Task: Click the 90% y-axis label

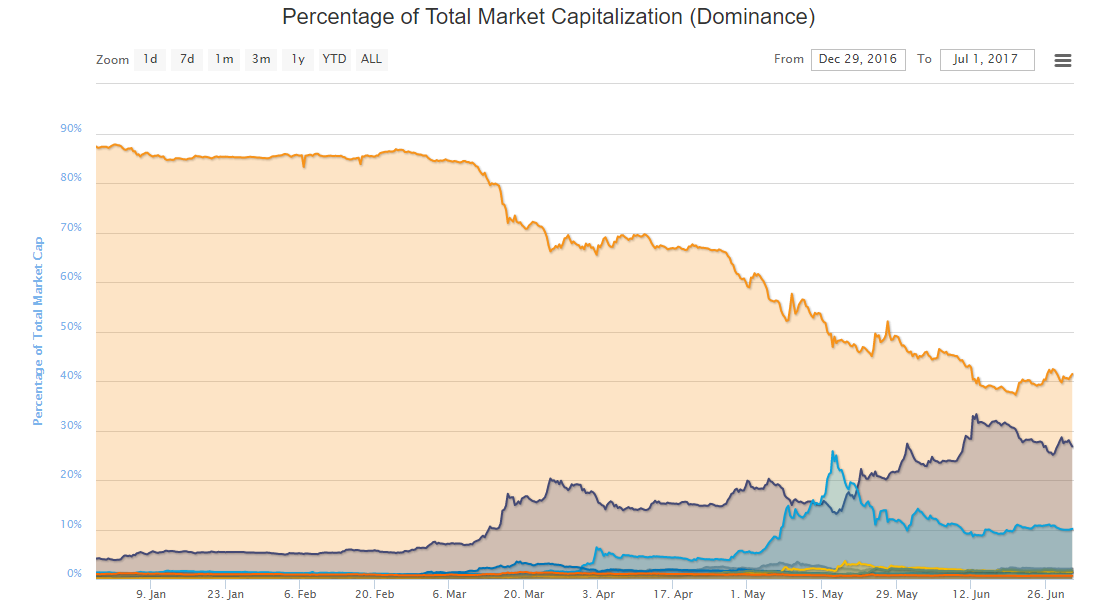Action: tap(72, 129)
